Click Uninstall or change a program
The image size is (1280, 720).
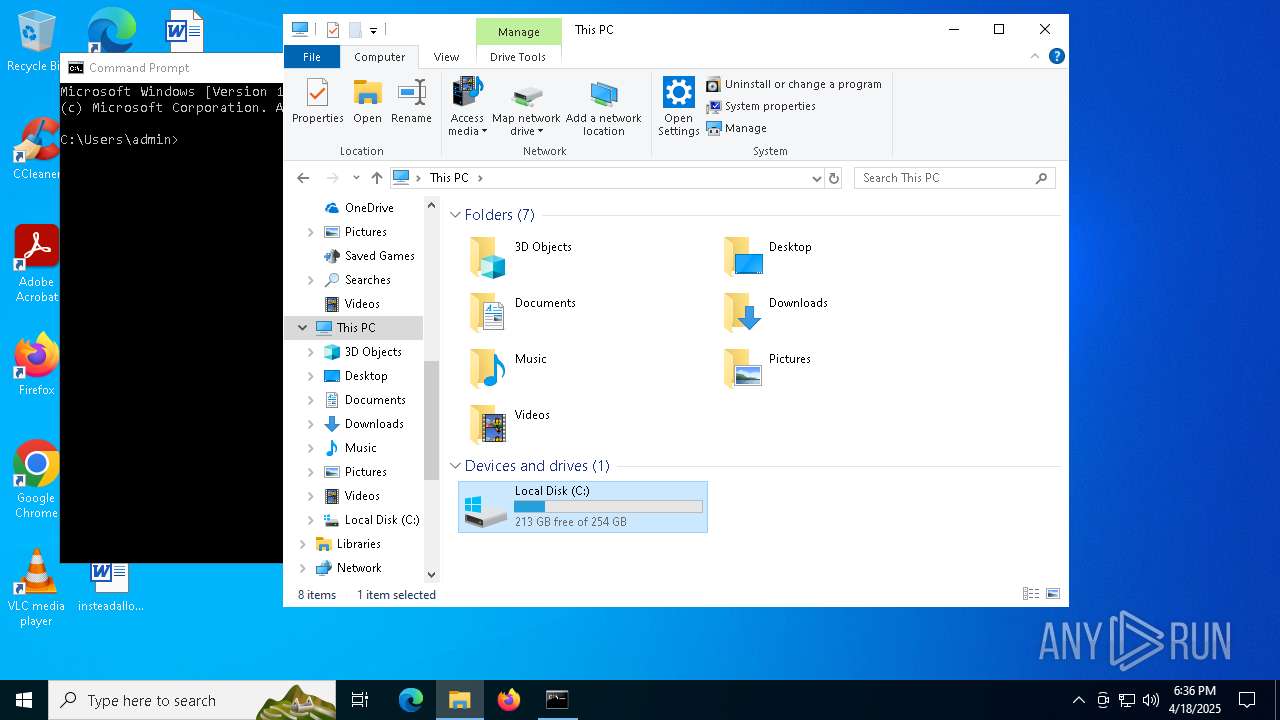coord(794,84)
